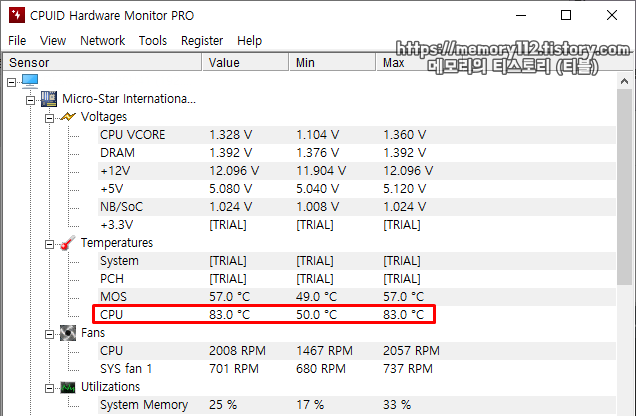Collapse the Temperatures section
Image resolution: width=636 pixels, height=416 pixels.
49,244
